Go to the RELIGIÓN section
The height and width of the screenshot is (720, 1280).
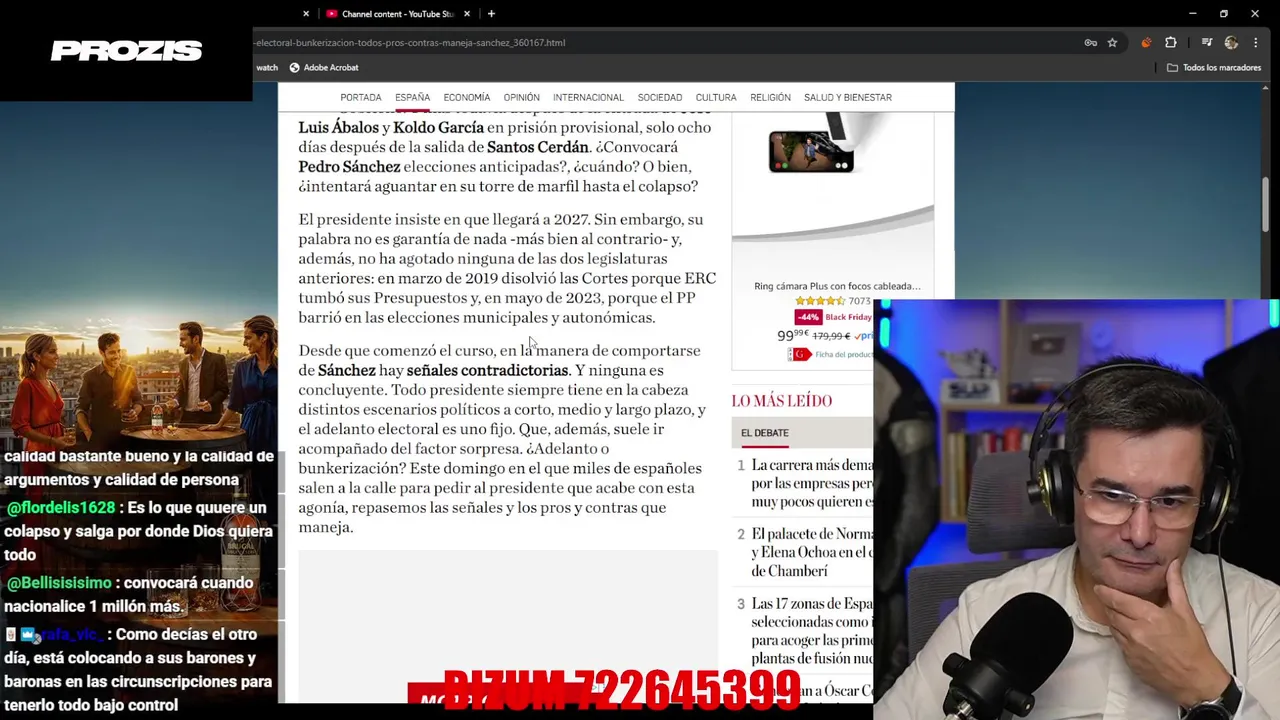click(x=770, y=98)
